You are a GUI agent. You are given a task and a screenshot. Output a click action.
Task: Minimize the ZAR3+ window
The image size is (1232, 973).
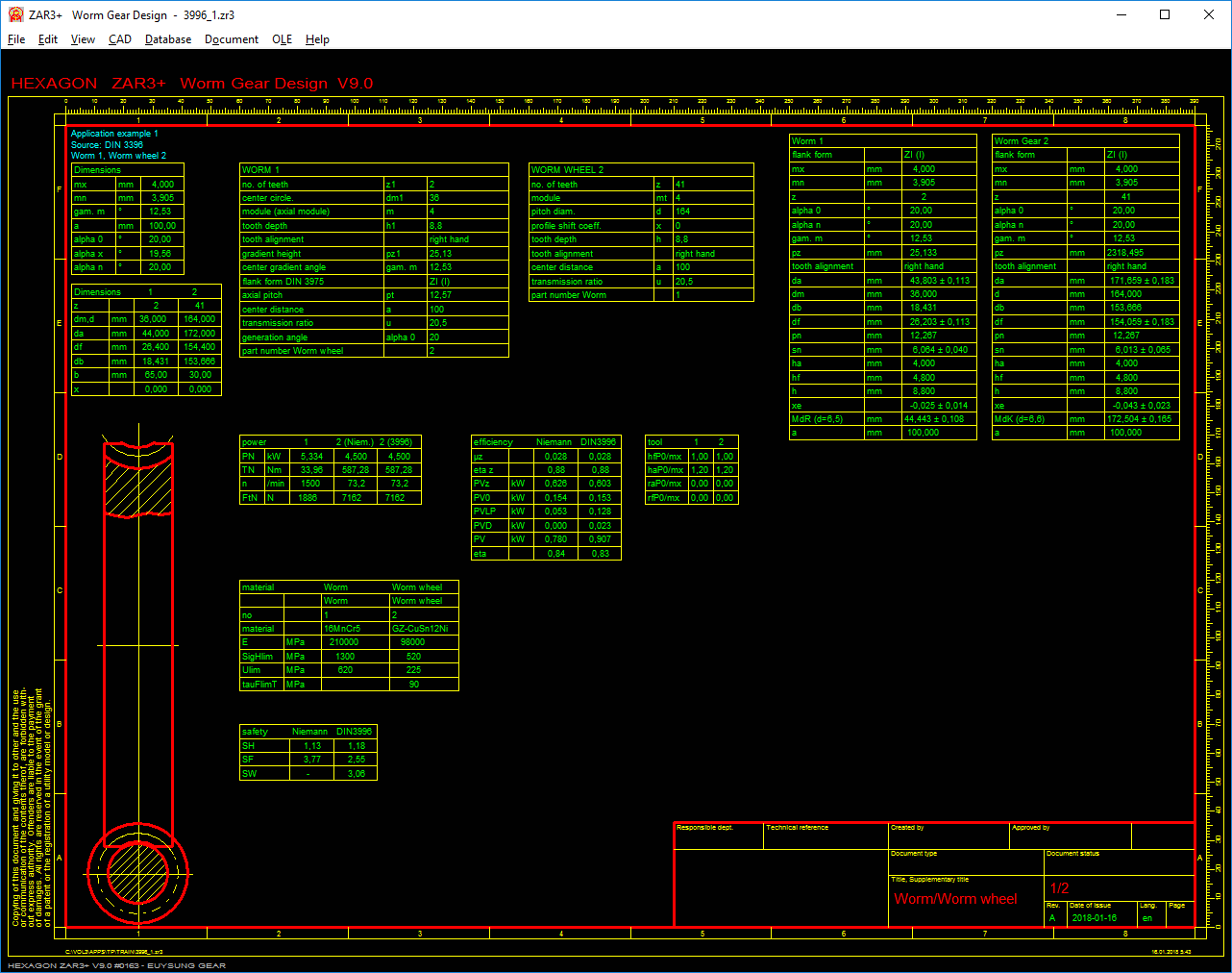1121,14
